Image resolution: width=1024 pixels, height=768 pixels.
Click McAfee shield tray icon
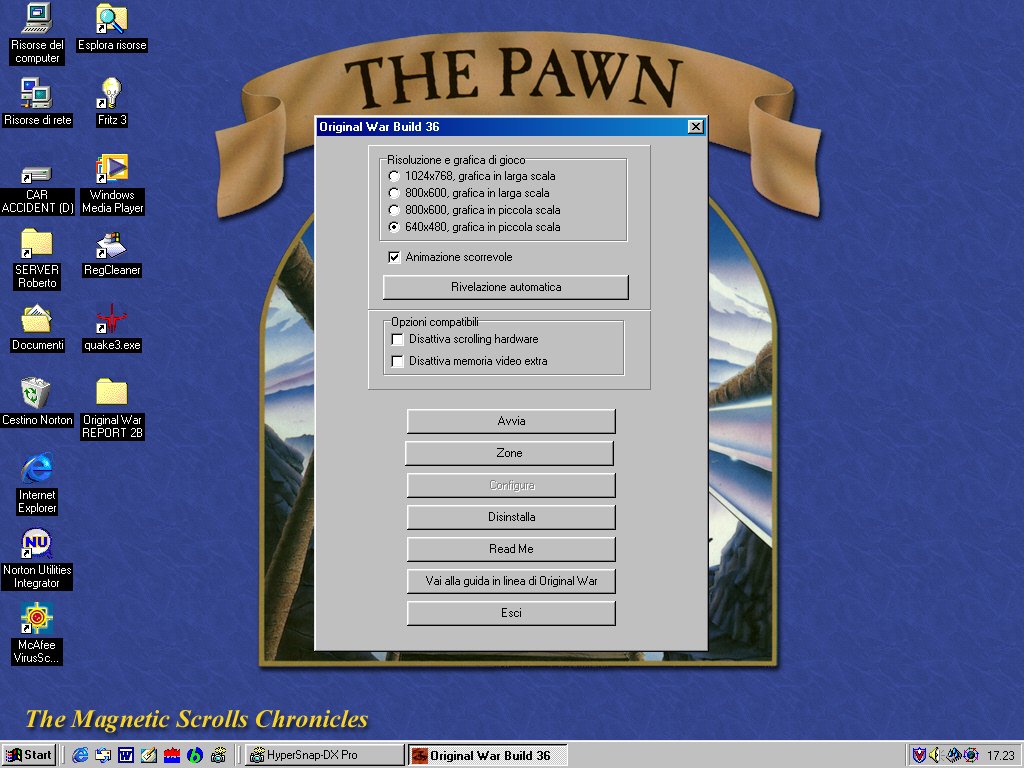pyautogui.click(x=920, y=755)
